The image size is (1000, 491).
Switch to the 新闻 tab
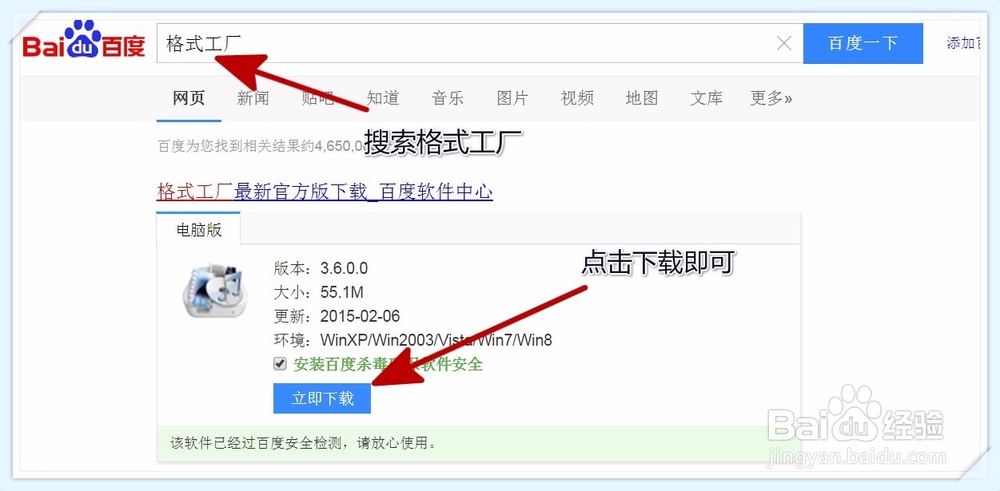point(253,98)
